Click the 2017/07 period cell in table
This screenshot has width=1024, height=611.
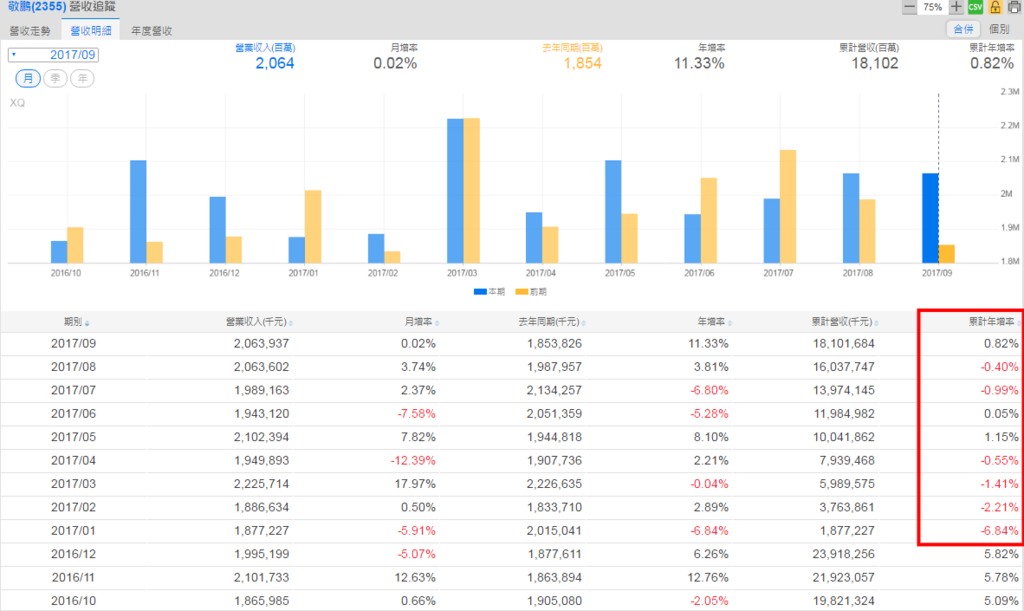tap(73, 390)
